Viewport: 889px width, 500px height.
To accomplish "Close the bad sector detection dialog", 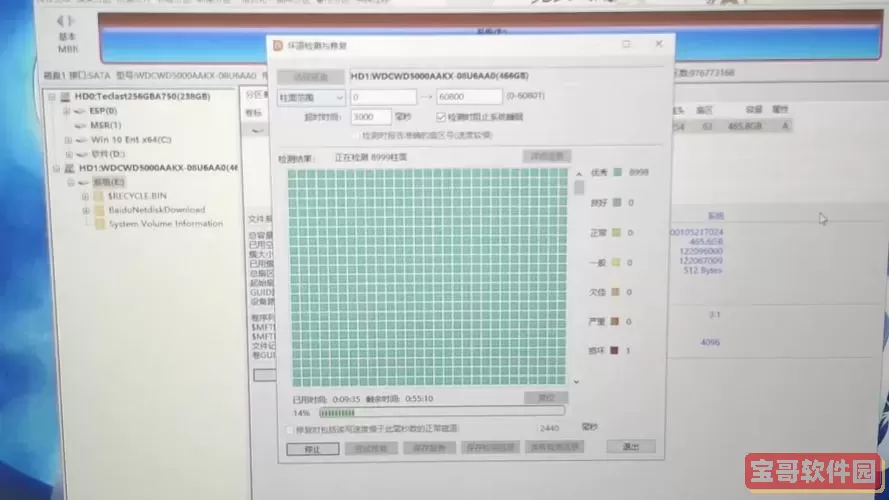I will point(658,43).
